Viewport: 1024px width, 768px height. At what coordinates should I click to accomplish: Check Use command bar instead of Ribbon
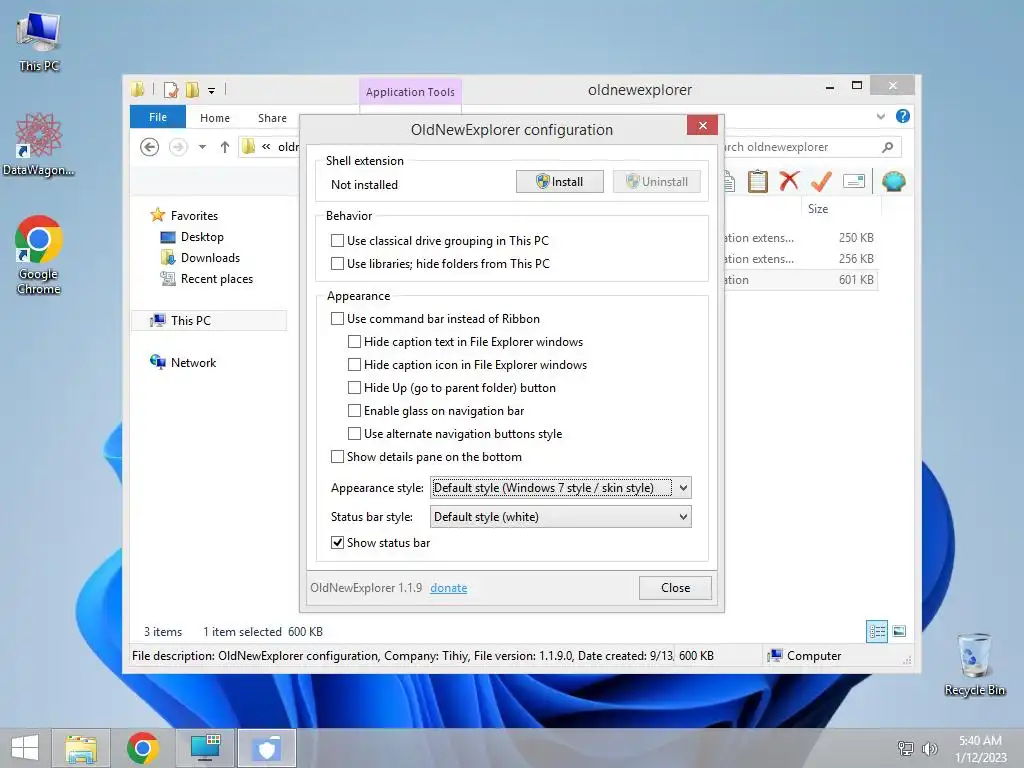point(337,319)
